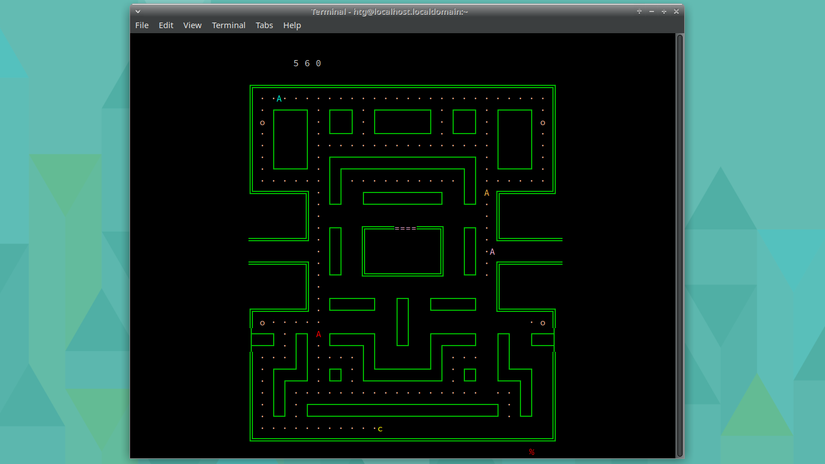Click the ghost house door ====
The image size is (825, 464).
point(405,228)
